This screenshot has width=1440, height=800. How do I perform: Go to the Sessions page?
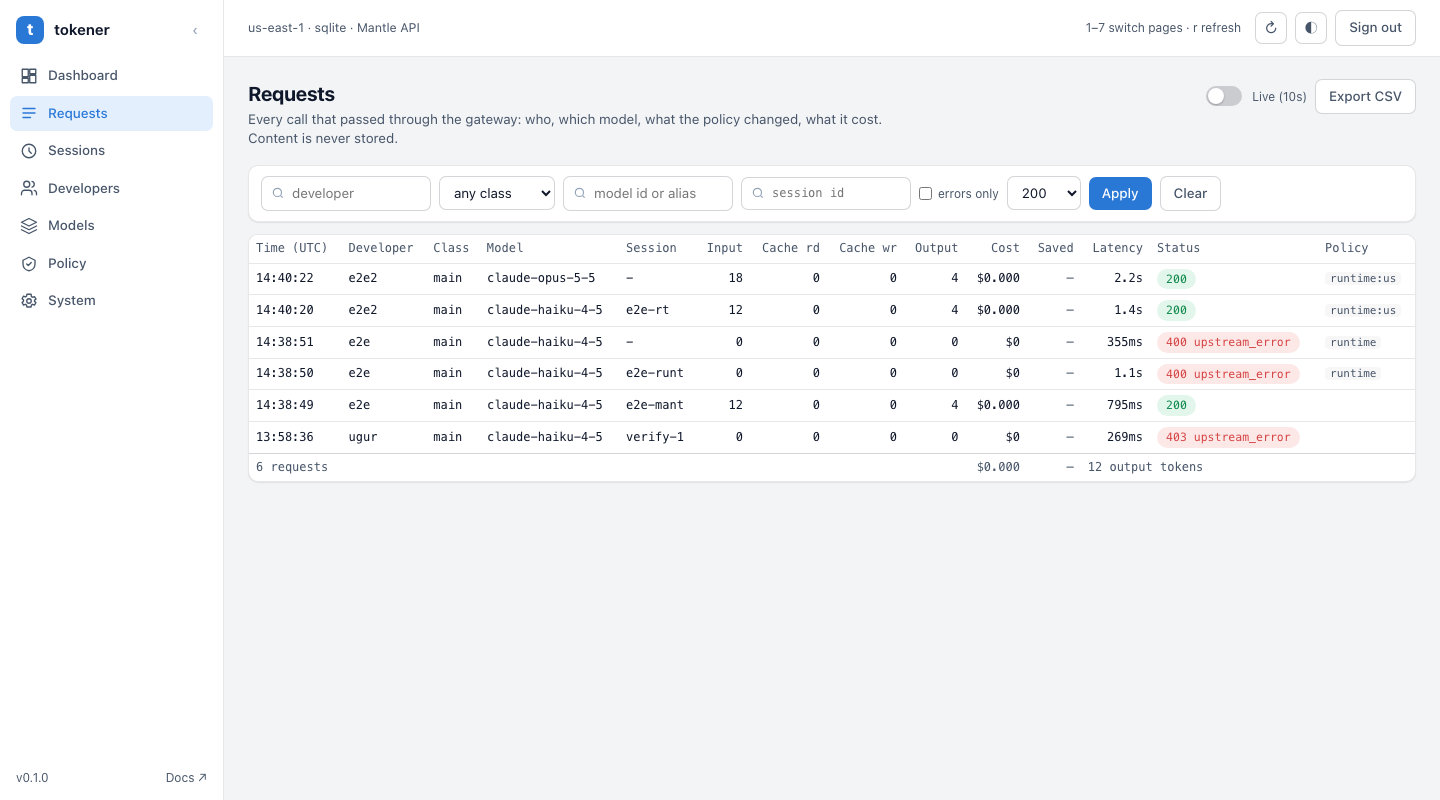click(x=111, y=151)
